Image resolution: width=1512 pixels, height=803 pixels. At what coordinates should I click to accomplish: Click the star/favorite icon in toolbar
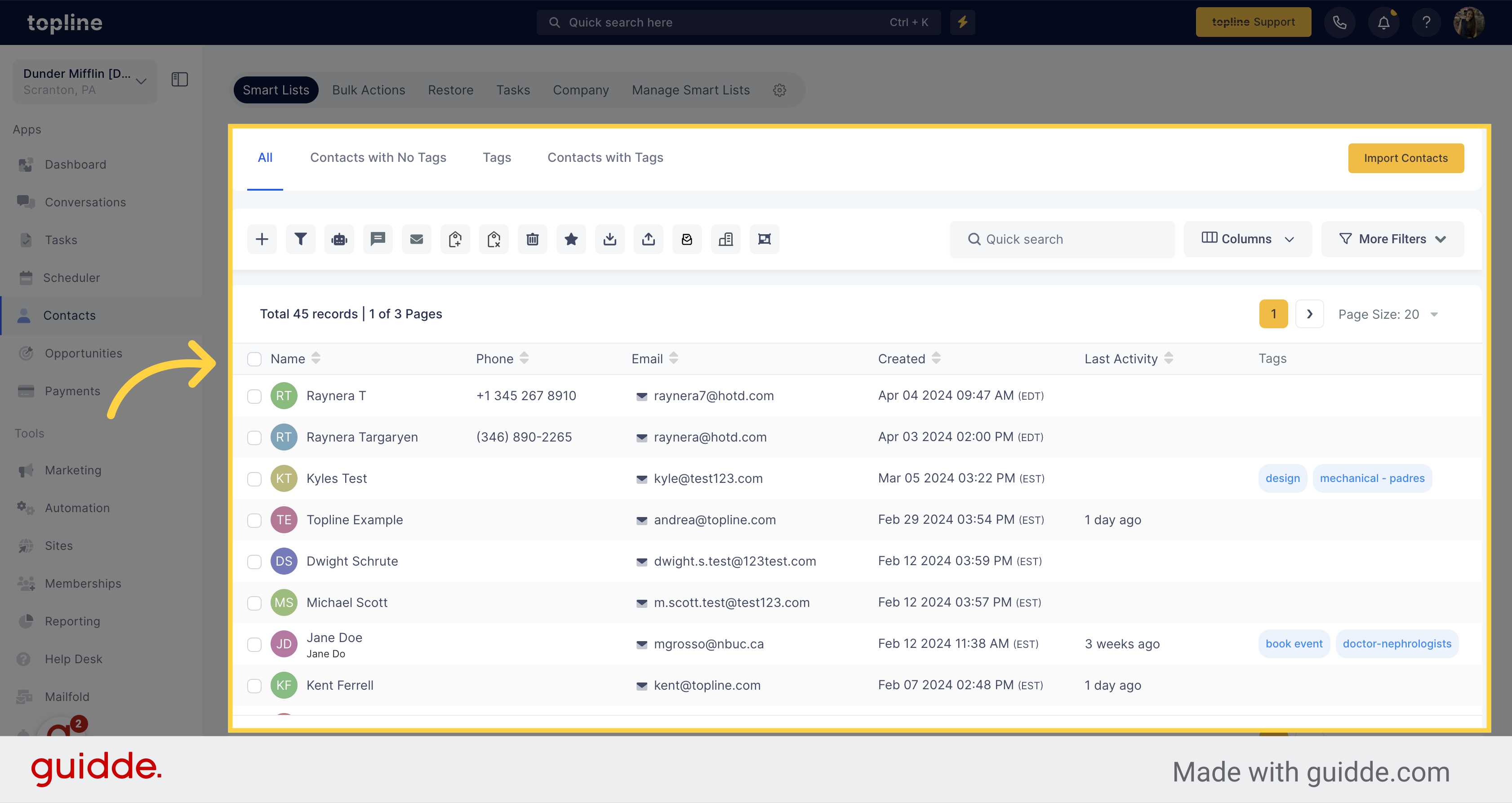click(x=571, y=239)
